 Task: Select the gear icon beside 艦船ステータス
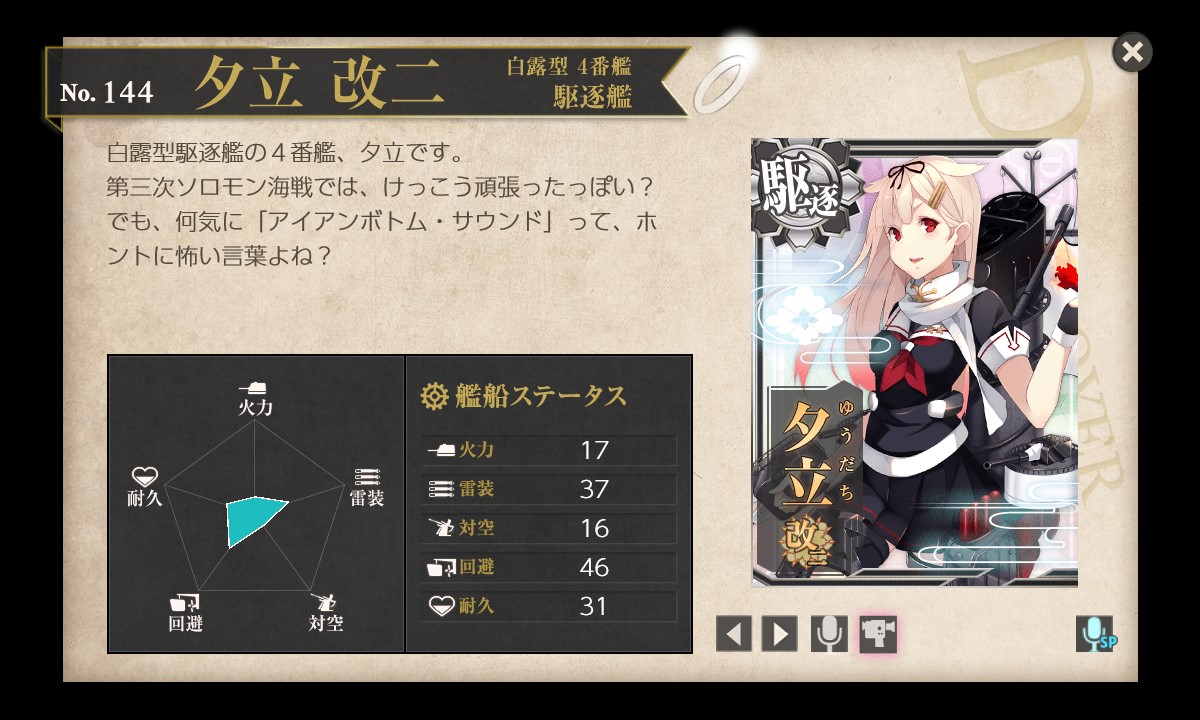click(434, 396)
